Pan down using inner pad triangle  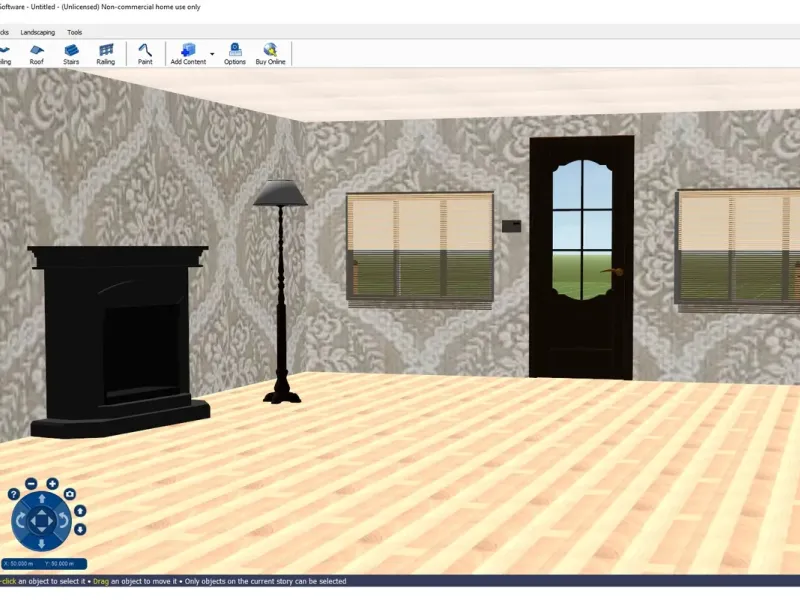coord(42,530)
